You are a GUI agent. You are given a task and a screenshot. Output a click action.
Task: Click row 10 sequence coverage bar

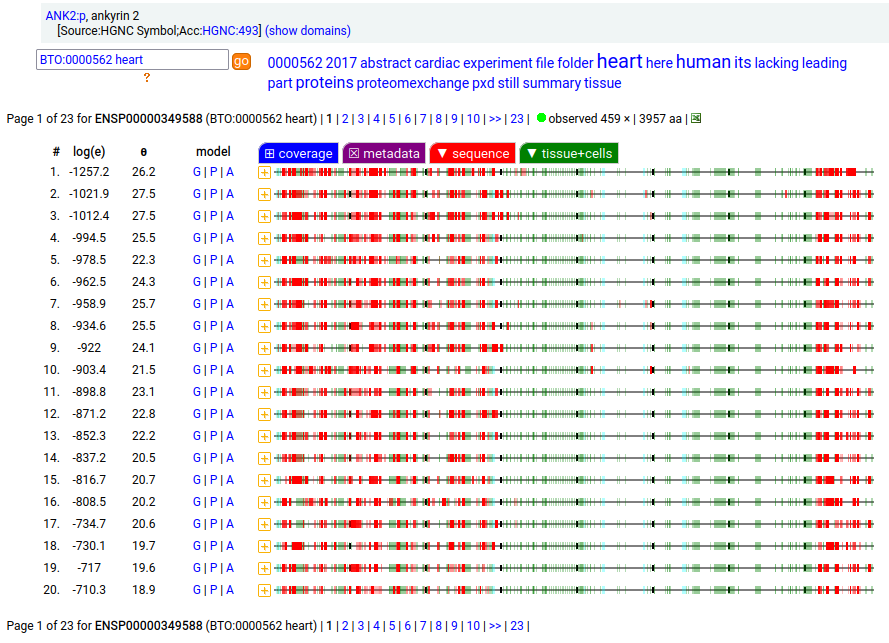pyautogui.click(x=574, y=370)
